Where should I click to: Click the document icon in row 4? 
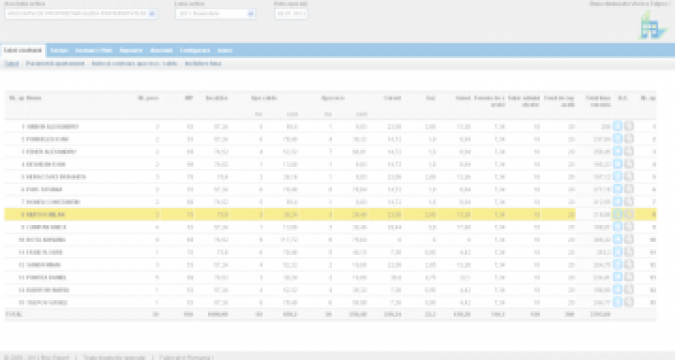pos(629,164)
